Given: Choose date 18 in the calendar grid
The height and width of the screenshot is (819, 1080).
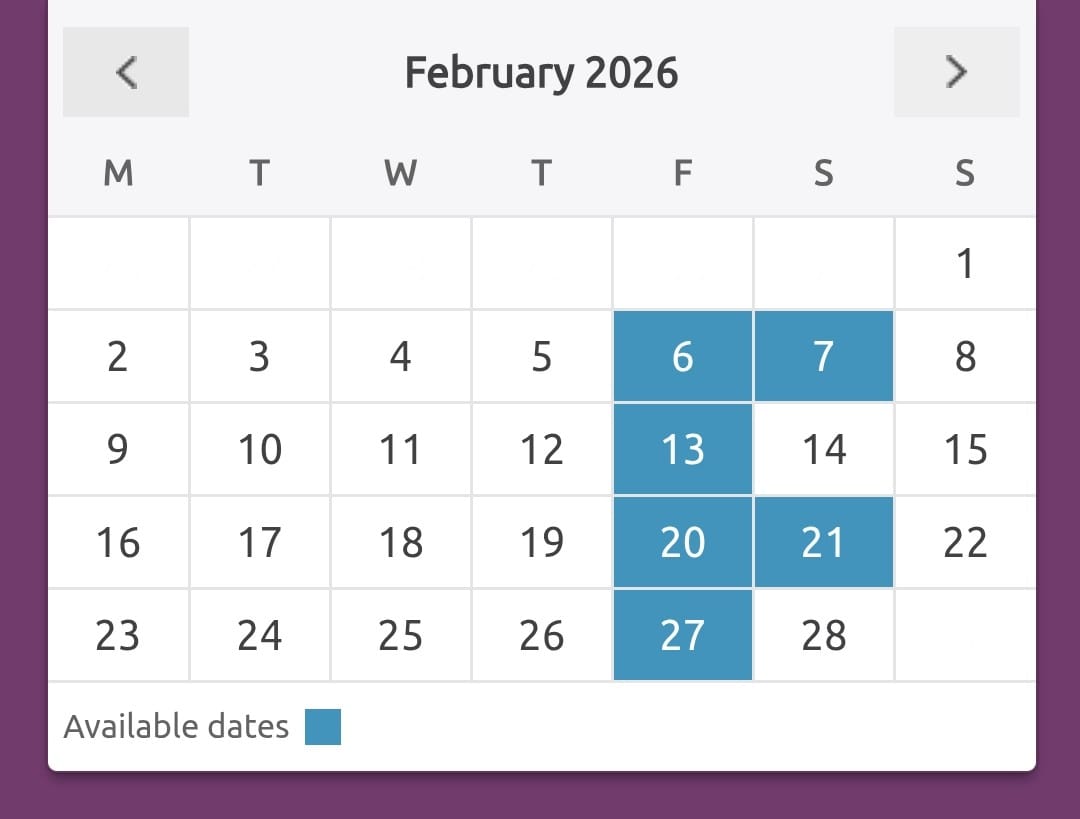Looking at the screenshot, I should (x=400, y=542).
